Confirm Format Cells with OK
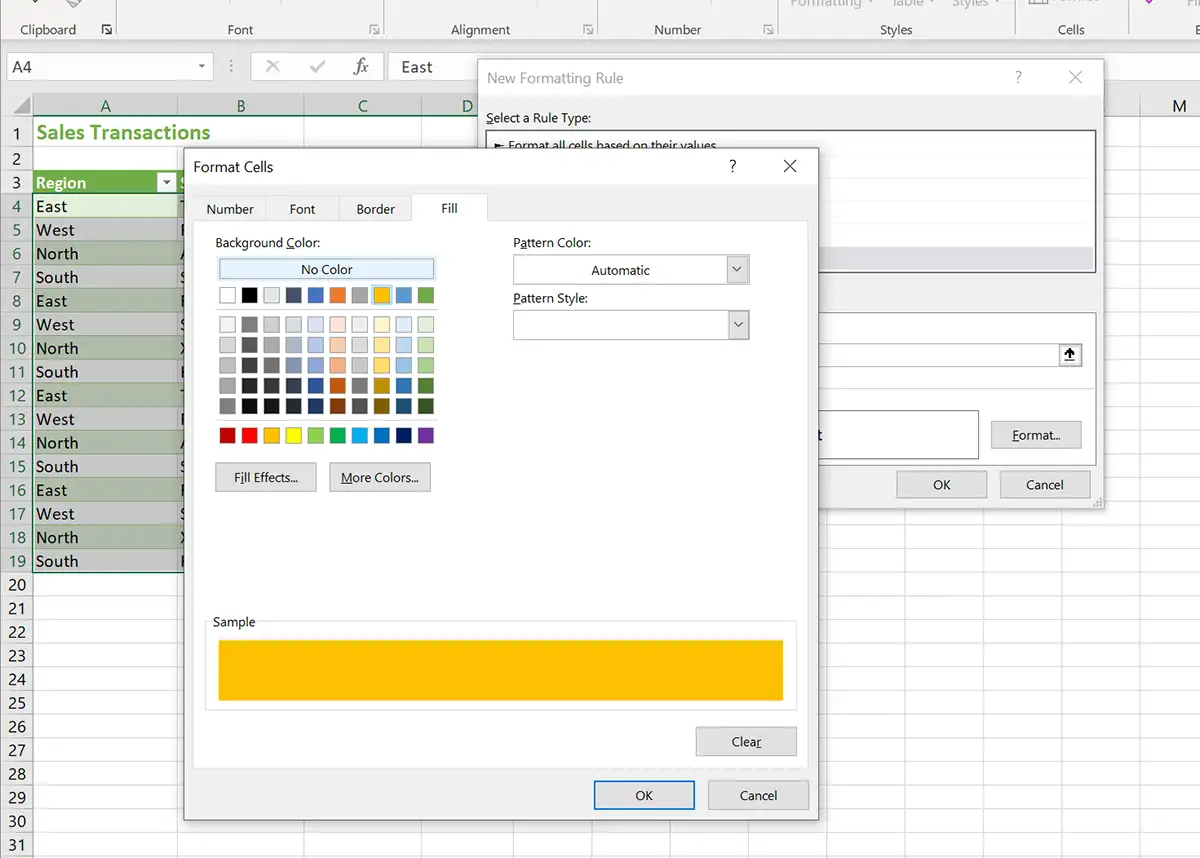Viewport: 1200px width, 858px height. (x=644, y=795)
